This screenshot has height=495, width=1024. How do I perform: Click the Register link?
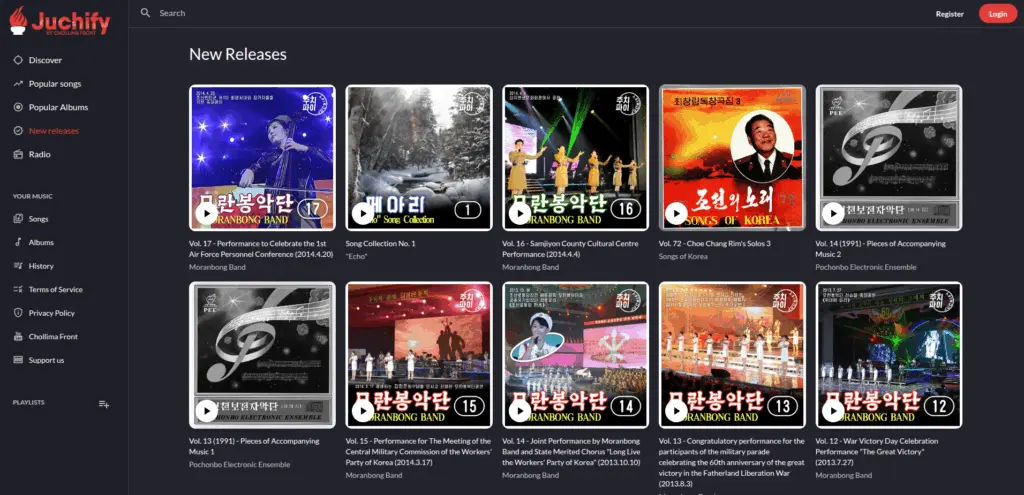[949, 14]
